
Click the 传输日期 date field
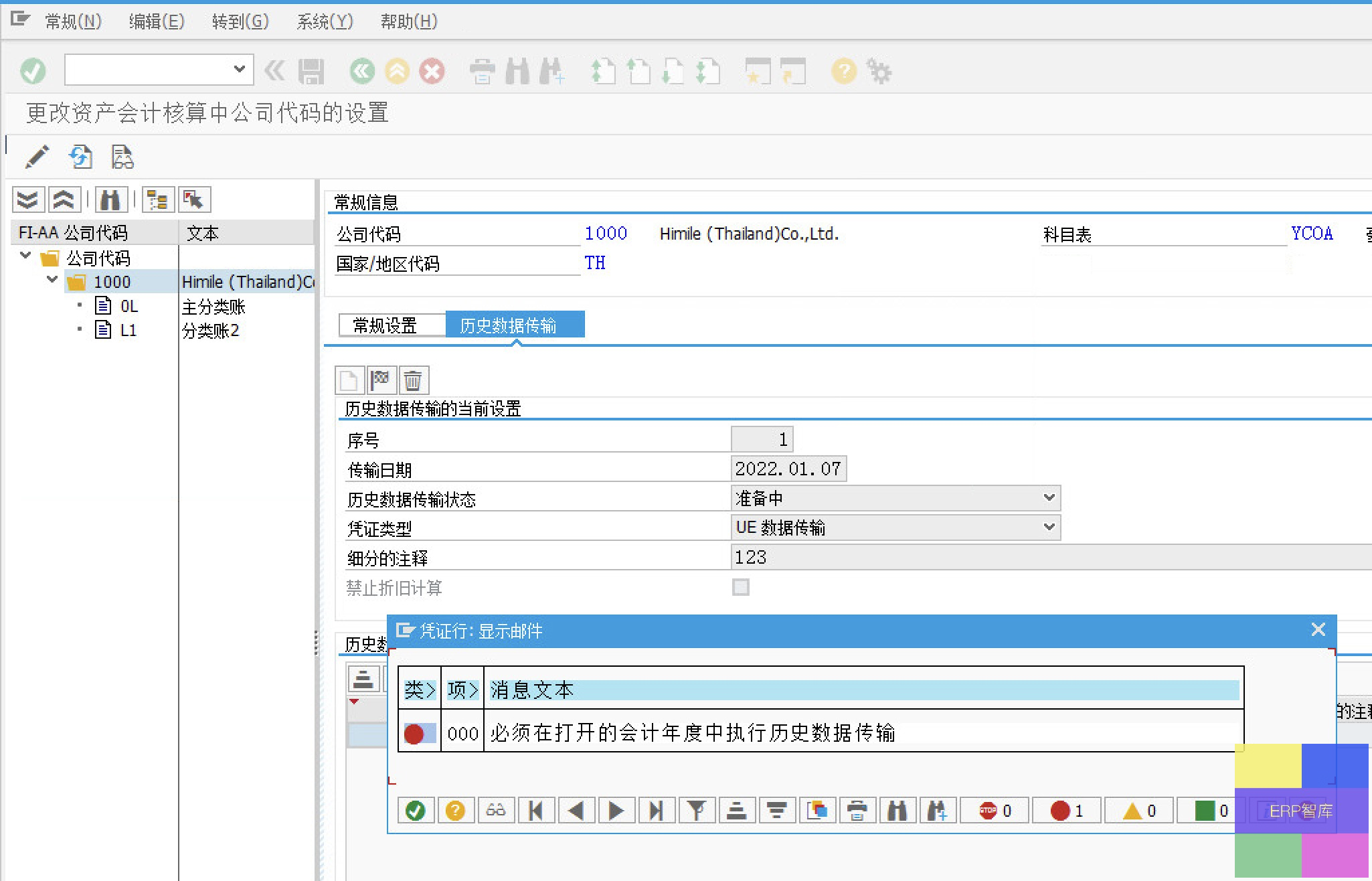[x=788, y=469]
